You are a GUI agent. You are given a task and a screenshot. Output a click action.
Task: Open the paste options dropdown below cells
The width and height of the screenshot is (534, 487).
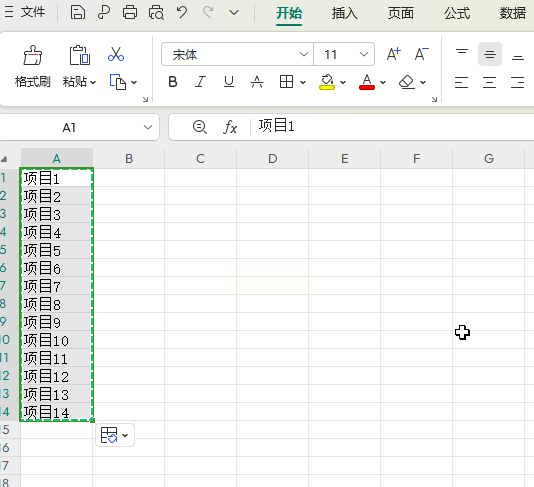point(115,435)
